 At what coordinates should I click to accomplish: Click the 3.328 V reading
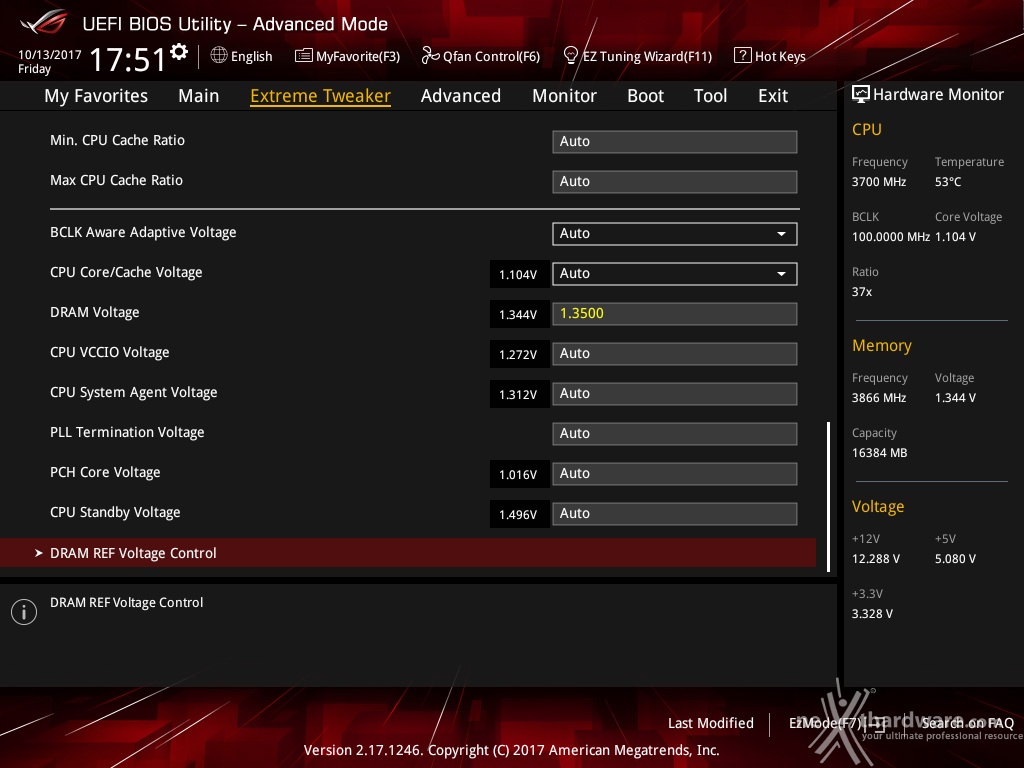[872, 613]
